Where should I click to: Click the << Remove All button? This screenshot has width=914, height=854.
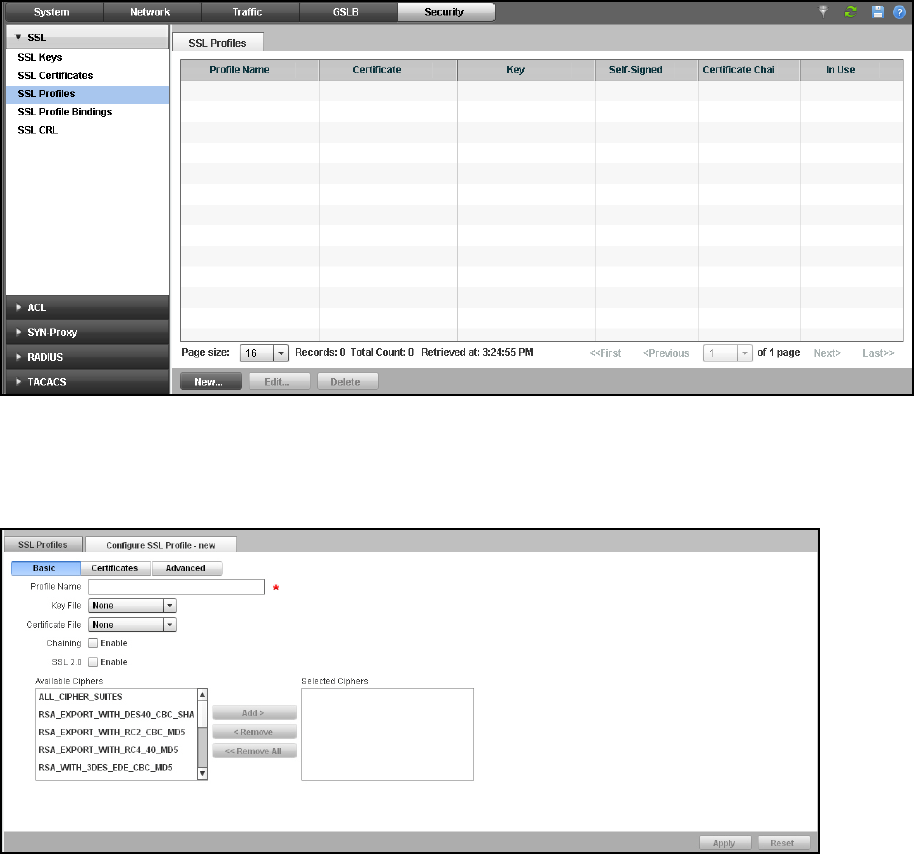255,751
